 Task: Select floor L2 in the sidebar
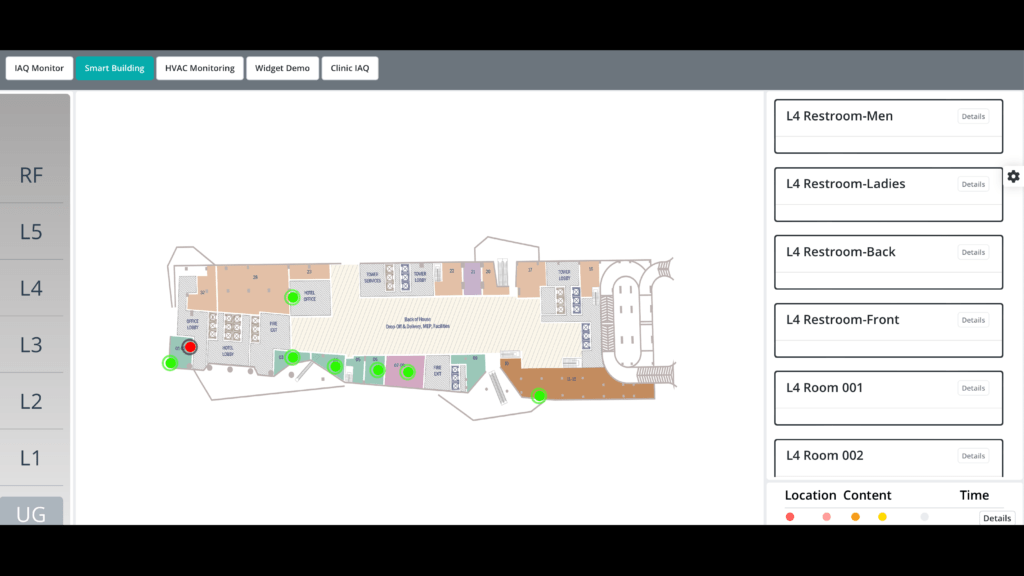31,401
